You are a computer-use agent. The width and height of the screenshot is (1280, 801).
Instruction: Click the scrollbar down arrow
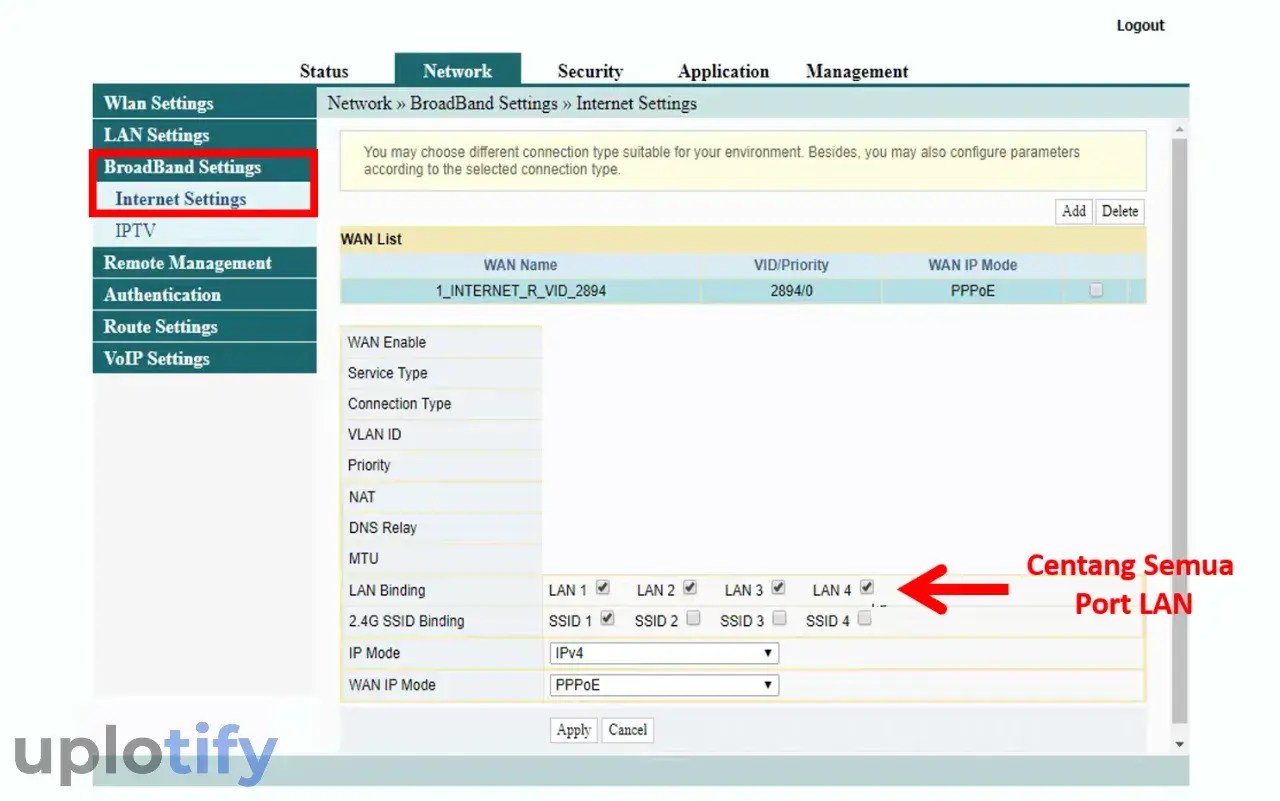[1179, 744]
